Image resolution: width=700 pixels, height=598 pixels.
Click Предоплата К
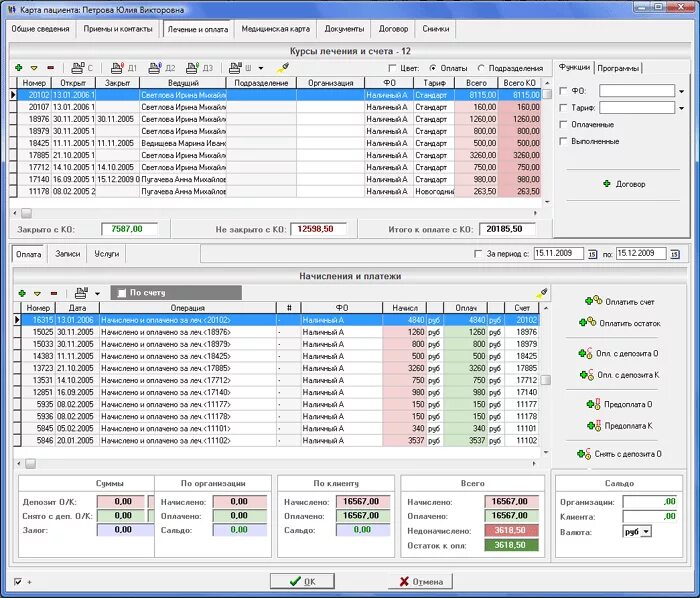(620, 426)
